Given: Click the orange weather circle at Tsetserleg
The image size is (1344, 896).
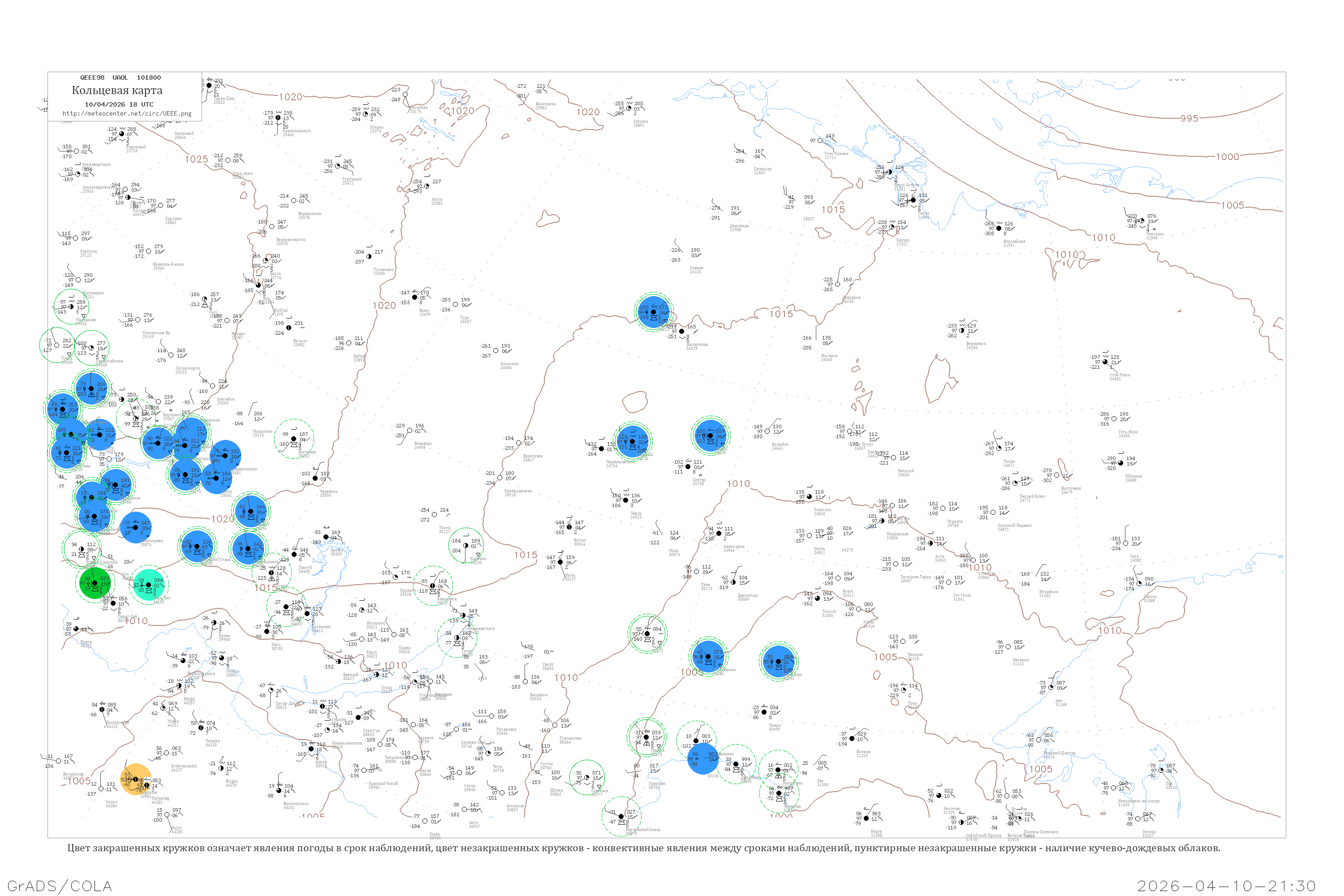Looking at the screenshot, I should coord(137,780).
